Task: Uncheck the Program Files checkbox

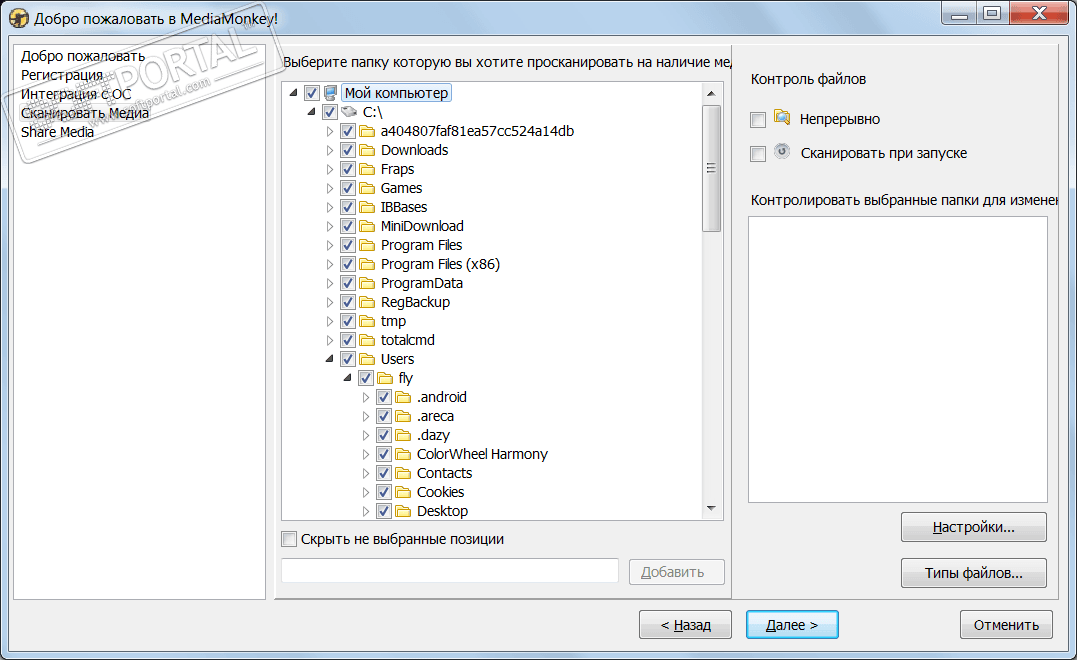Action: 348,245
